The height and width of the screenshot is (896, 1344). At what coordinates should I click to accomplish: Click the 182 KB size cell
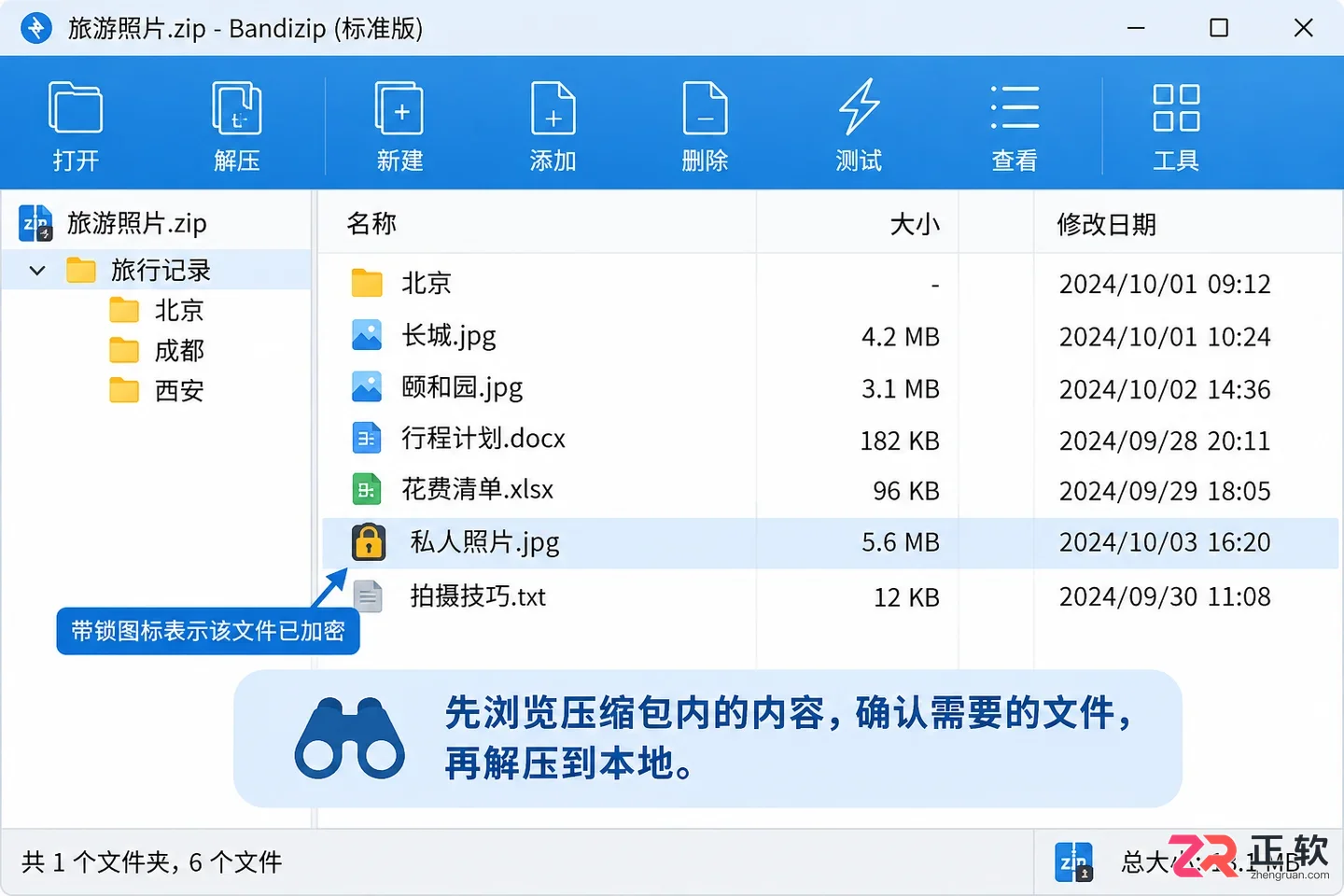click(x=900, y=441)
